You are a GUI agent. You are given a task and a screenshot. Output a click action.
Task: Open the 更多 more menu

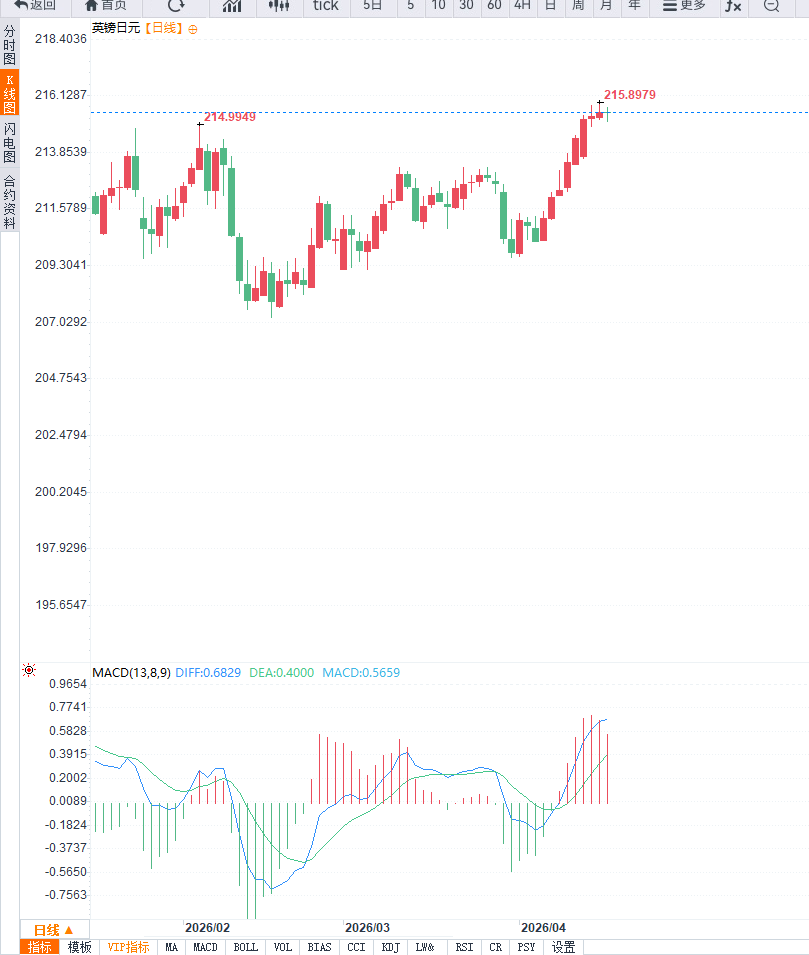click(x=684, y=5)
